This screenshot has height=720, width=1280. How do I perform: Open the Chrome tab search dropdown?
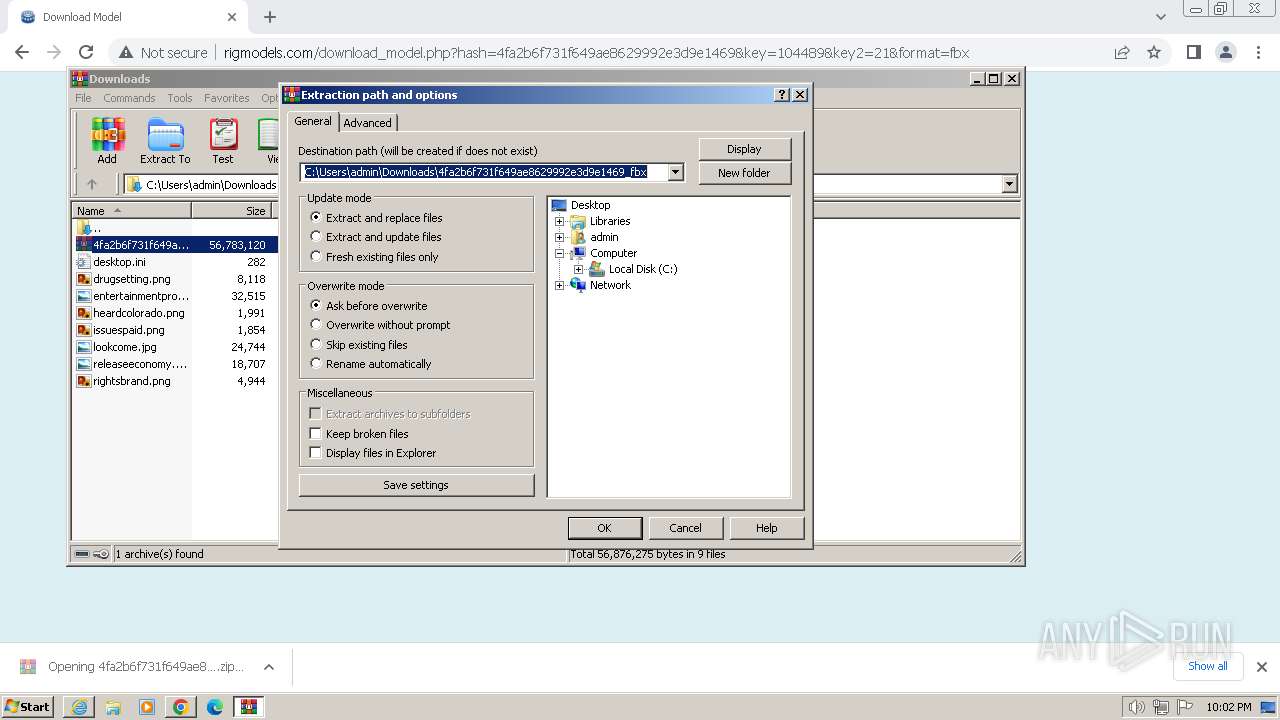[1161, 17]
